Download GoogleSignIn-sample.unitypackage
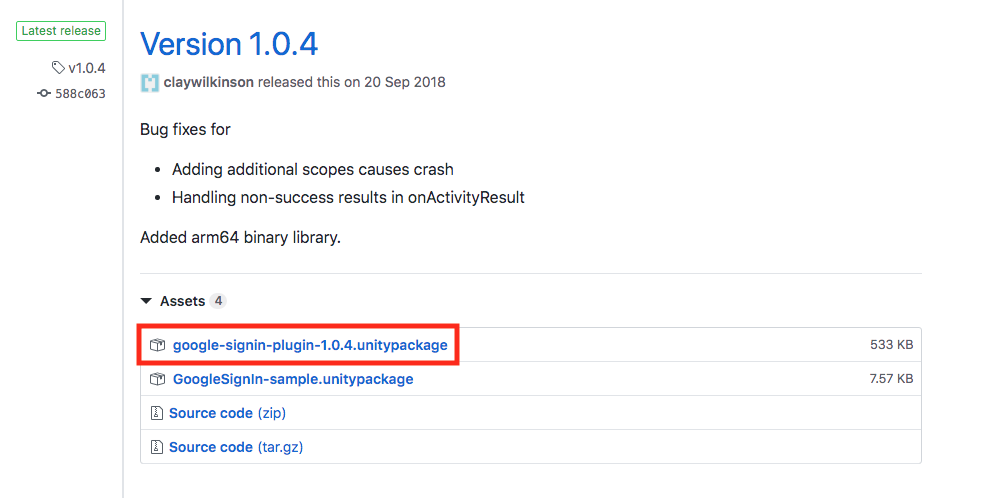The height and width of the screenshot is (498, 983). point(293,379)
